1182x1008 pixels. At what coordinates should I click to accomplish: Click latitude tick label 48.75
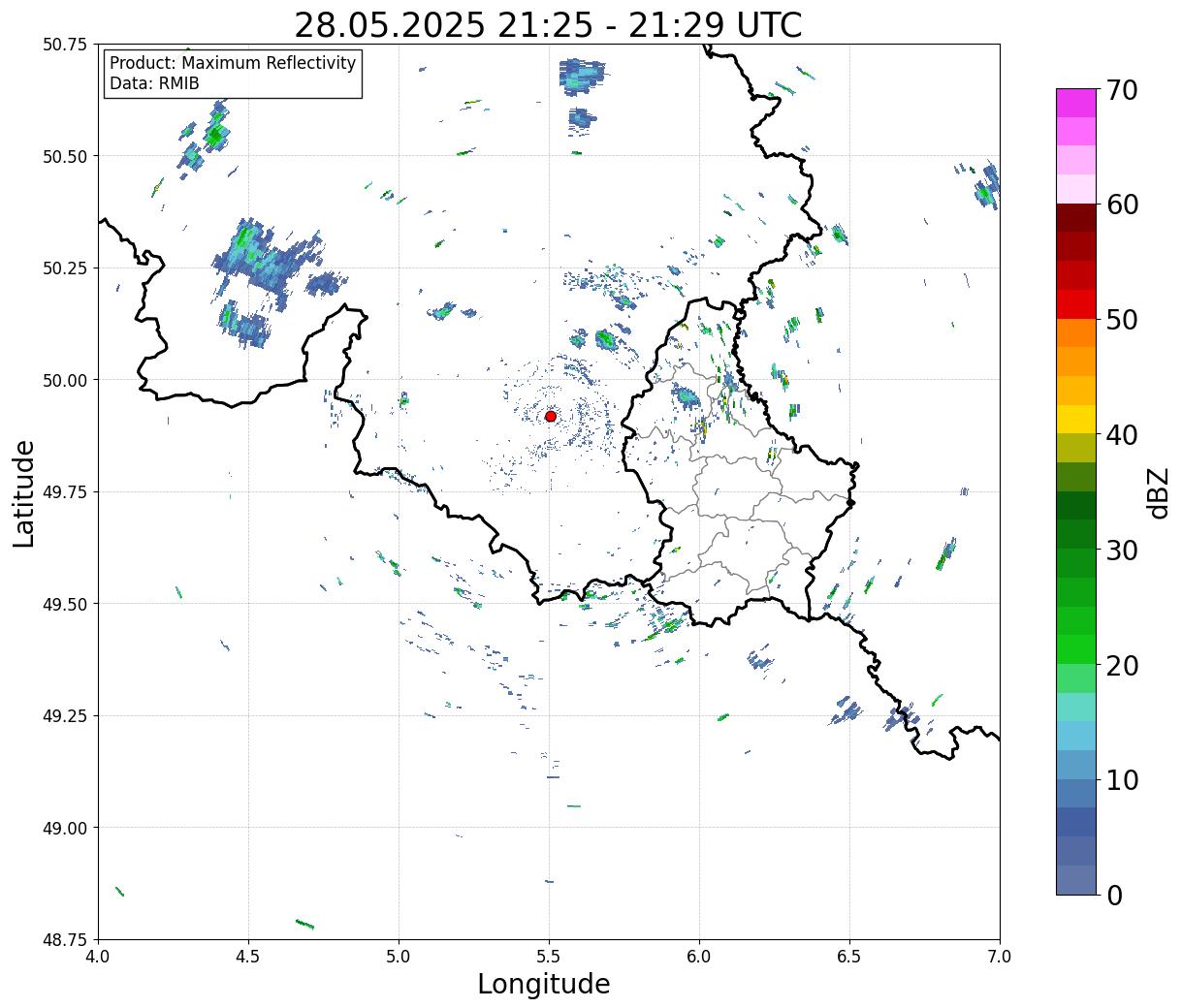(64, 939)
